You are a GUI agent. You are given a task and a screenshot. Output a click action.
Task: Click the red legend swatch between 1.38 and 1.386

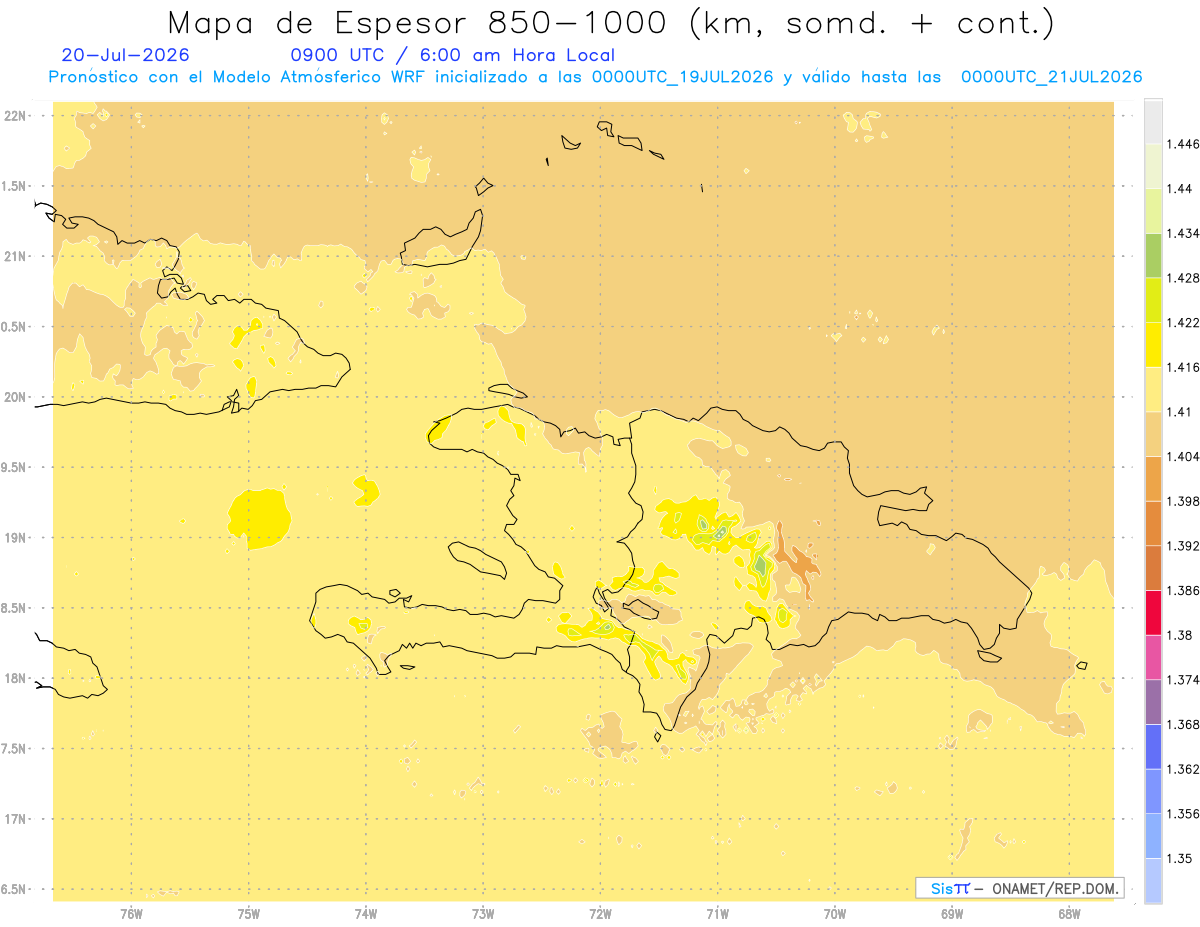click(1153, 612)
